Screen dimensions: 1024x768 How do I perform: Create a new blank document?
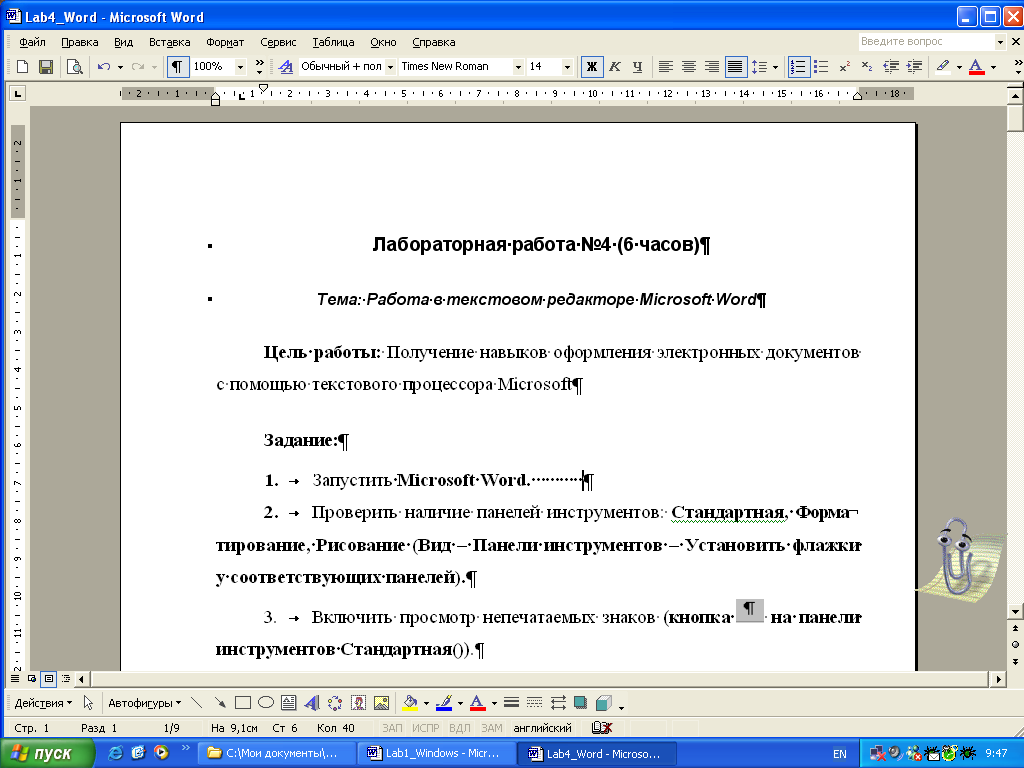tap(22, 67)
